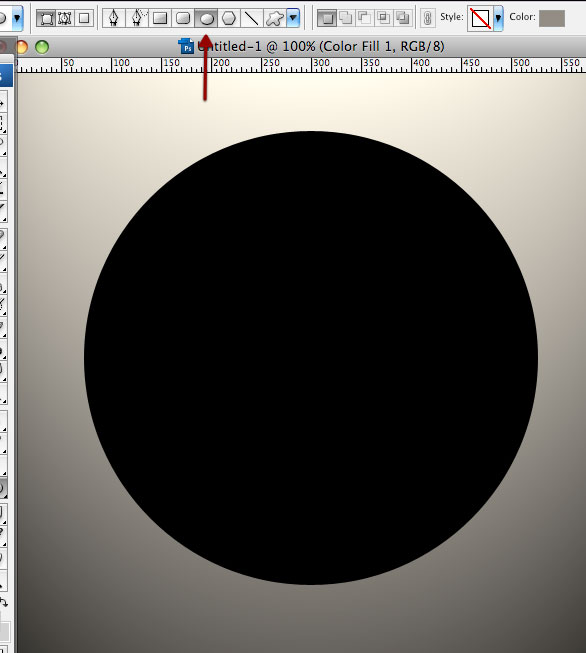Click the horizontal ruler at 300 mark
Screen dimensions: 586x653
pyautogui.click(x=321, y=64)
